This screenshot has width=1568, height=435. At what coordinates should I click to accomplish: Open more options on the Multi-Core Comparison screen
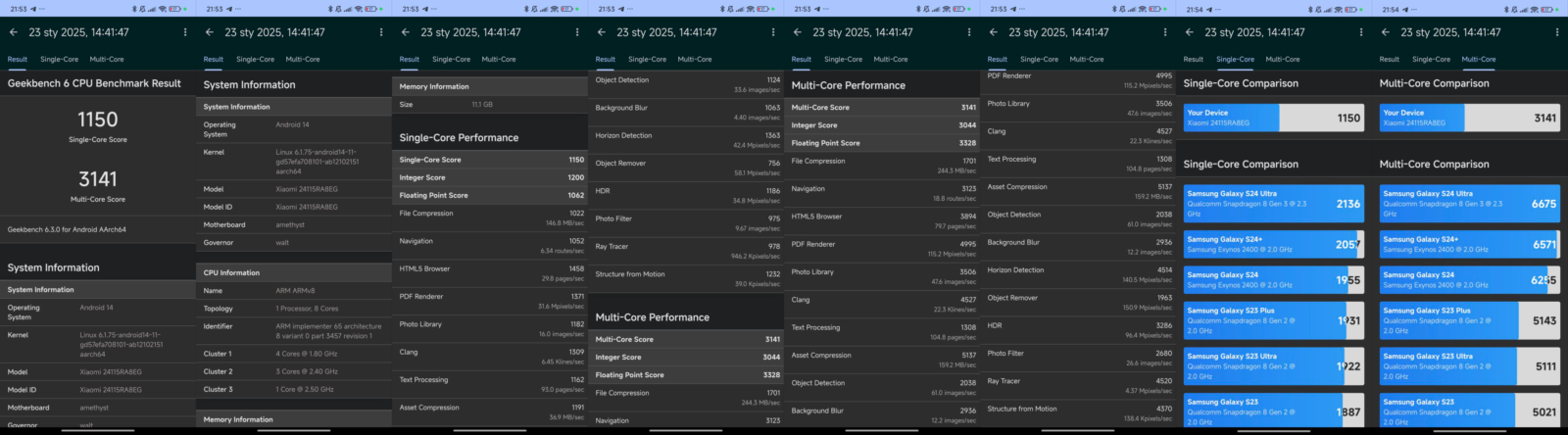coord(1557,32)
